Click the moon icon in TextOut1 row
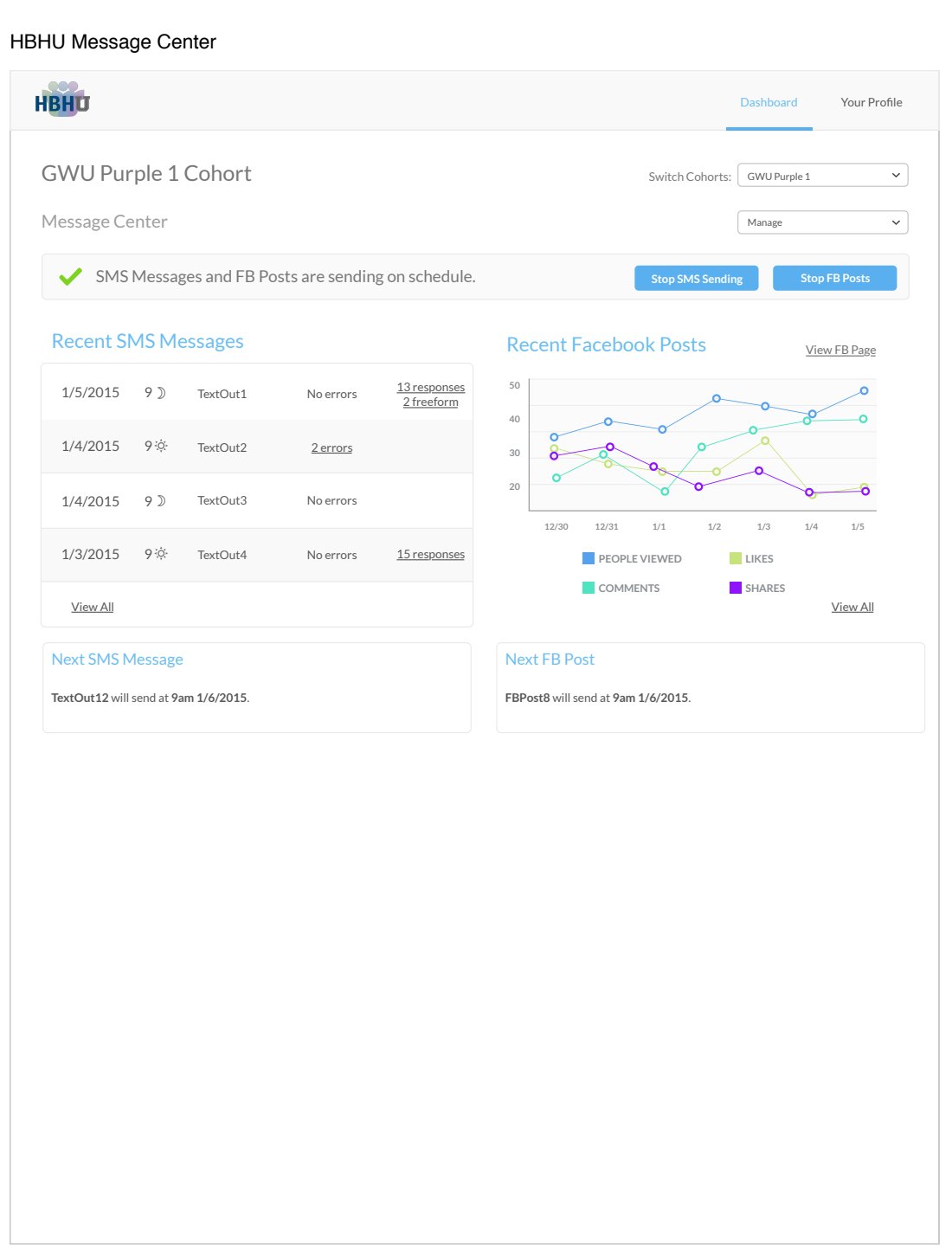Screen dimensions: 952x1255 coord(161,393)
